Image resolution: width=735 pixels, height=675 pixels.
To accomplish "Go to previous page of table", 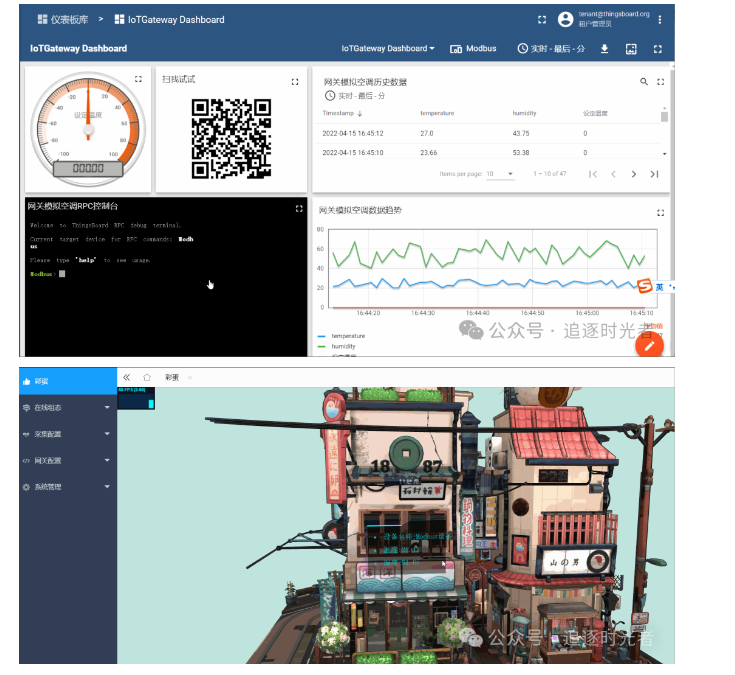I will pyautogui.click(x=613, y=174).
